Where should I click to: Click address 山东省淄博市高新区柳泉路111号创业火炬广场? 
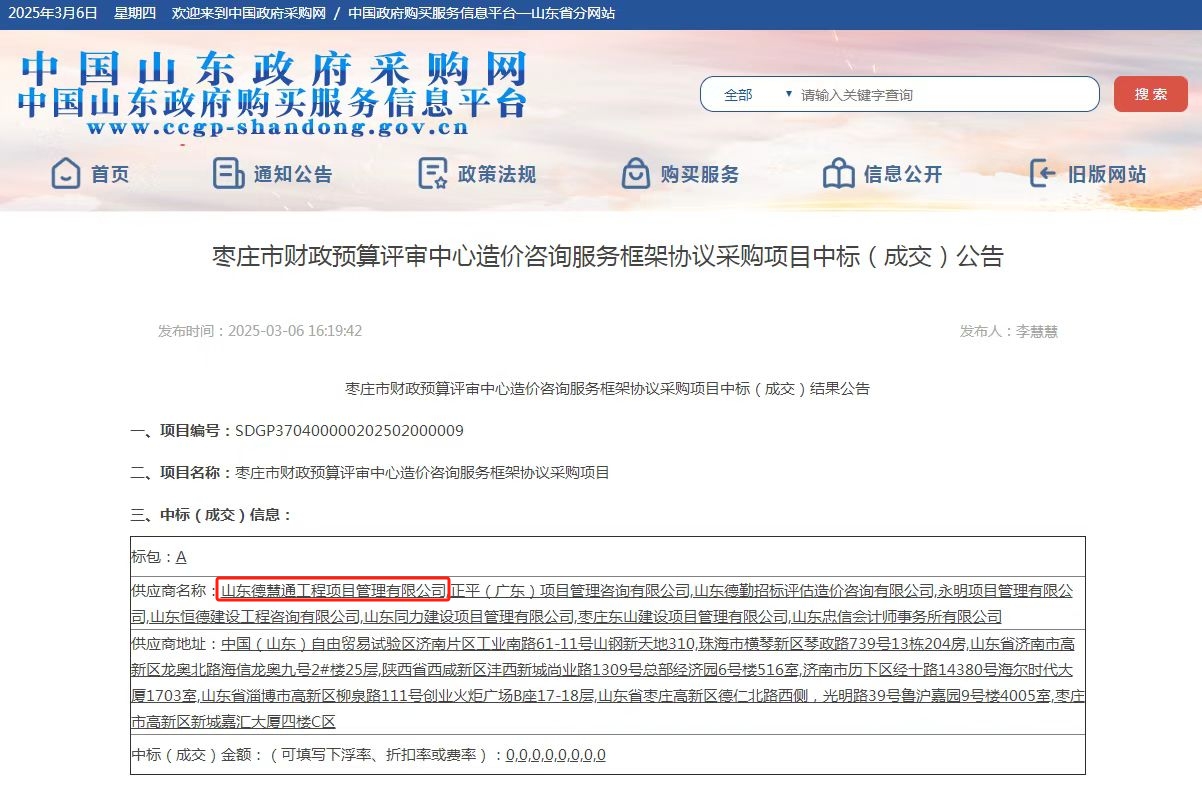(368, 695)
